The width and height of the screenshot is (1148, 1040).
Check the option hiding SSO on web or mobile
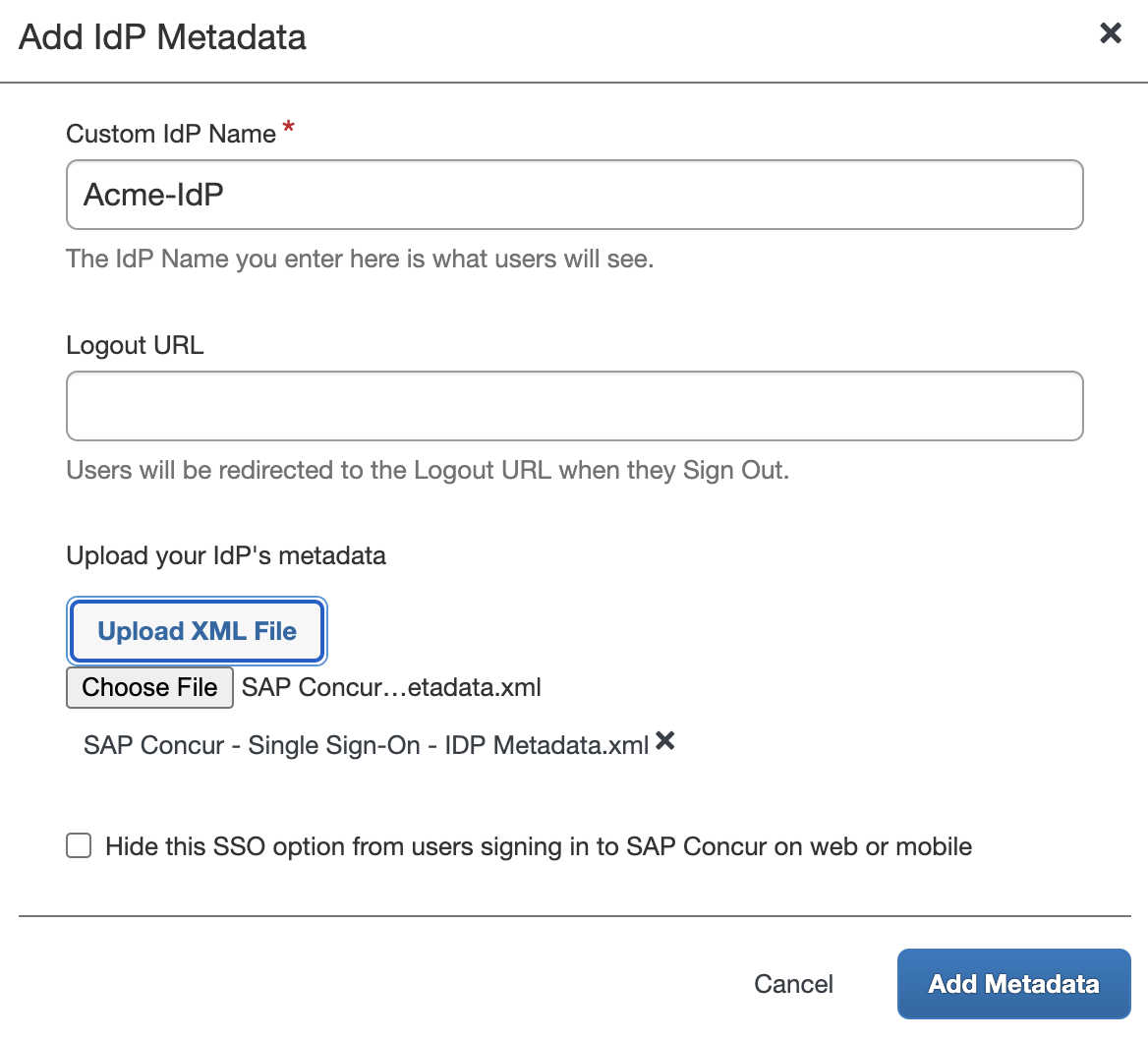[x=78, y=845]
